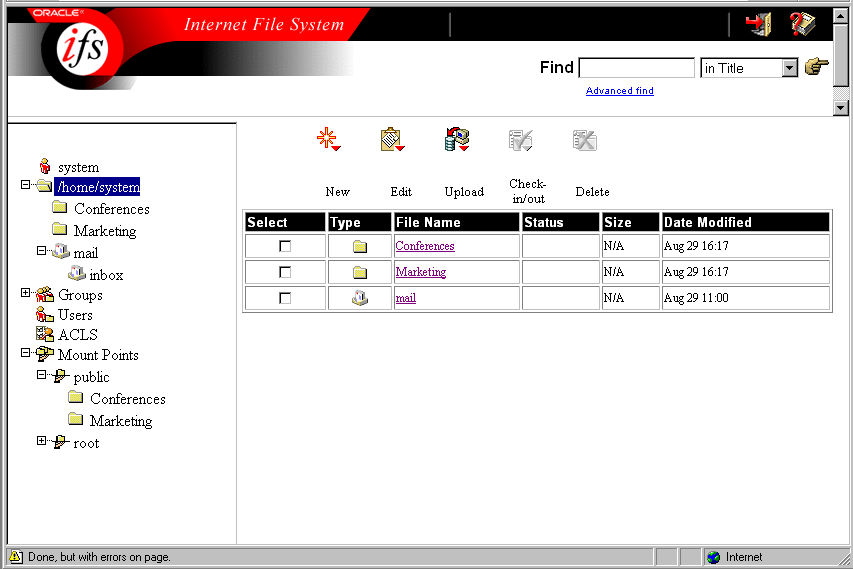Click the Date Modified column header
Screen dimensions: 853x569
(745, 222)
